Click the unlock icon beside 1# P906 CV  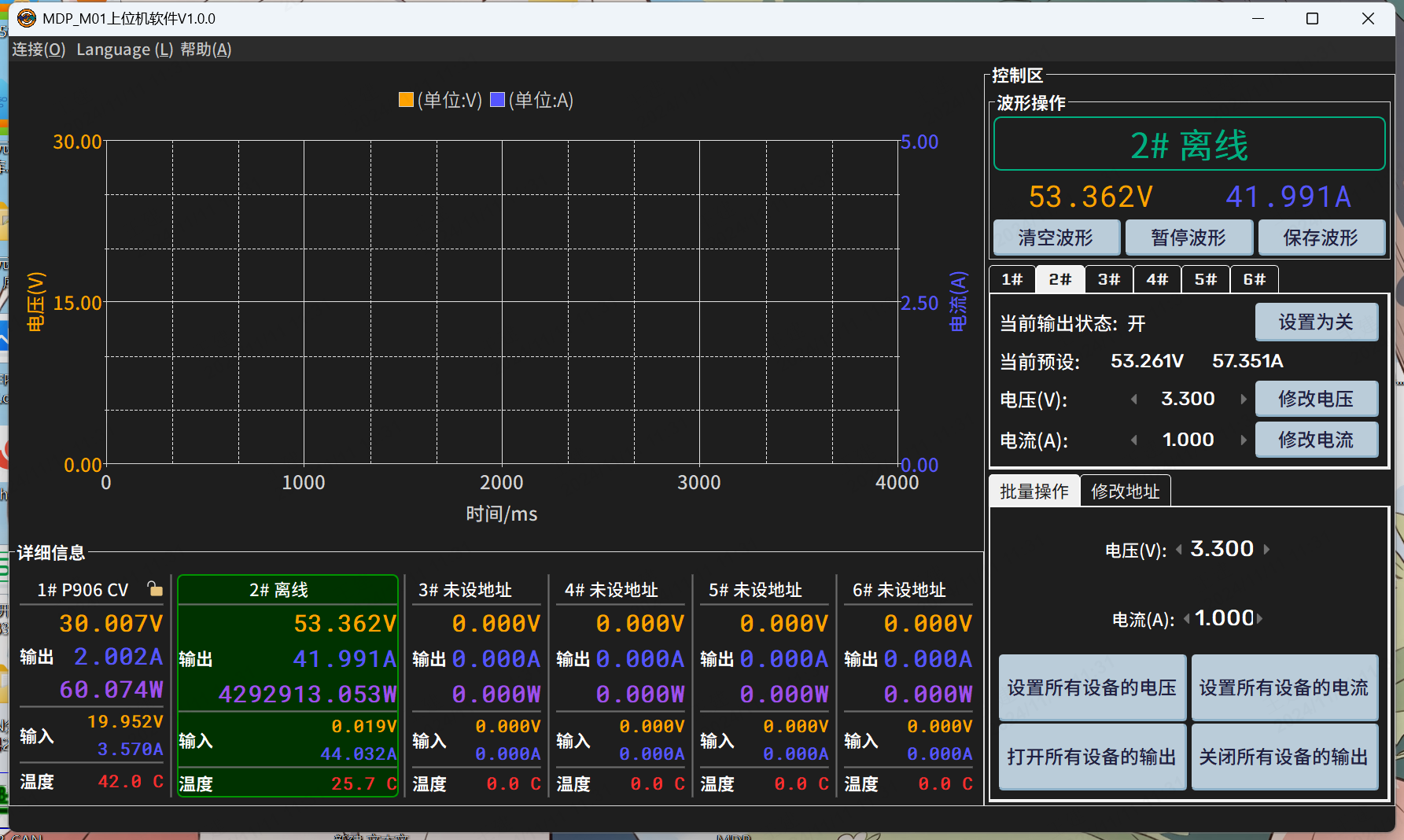155,588
